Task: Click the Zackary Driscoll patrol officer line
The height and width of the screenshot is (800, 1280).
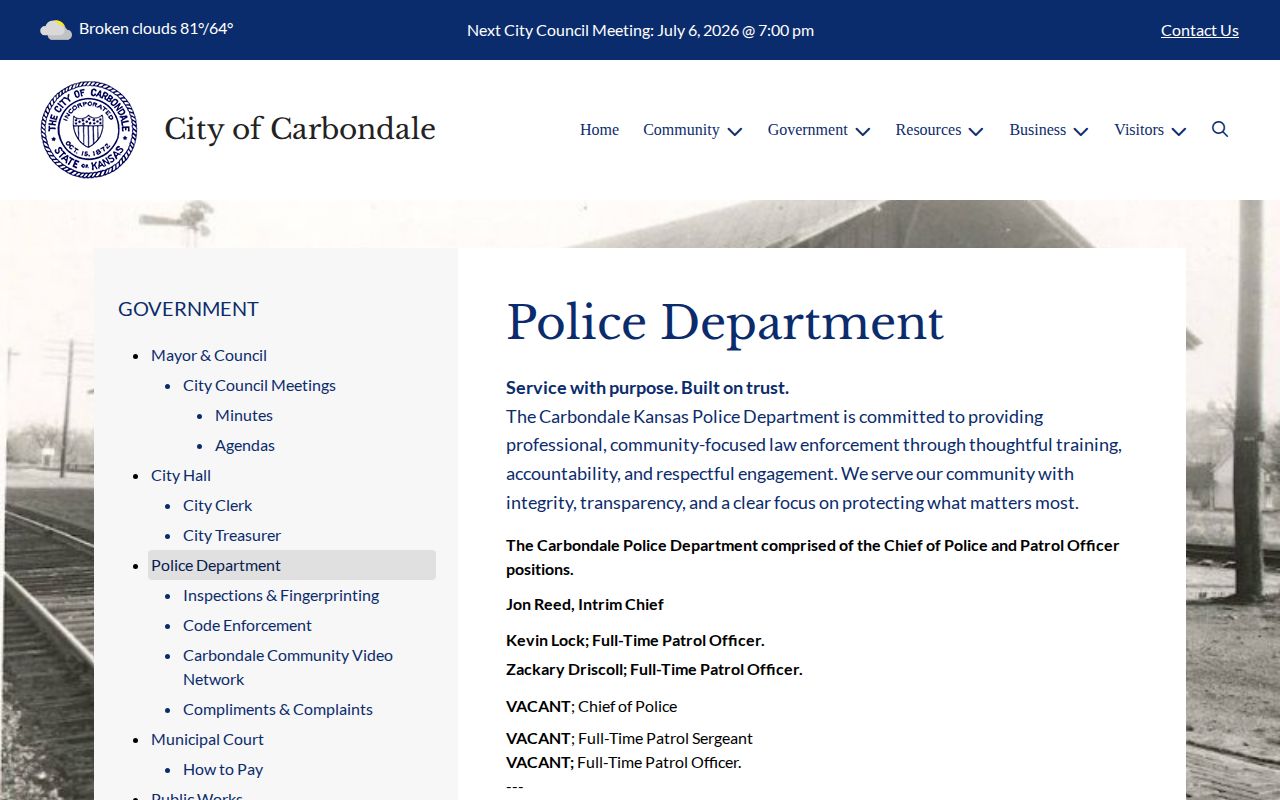Action: 654,669
